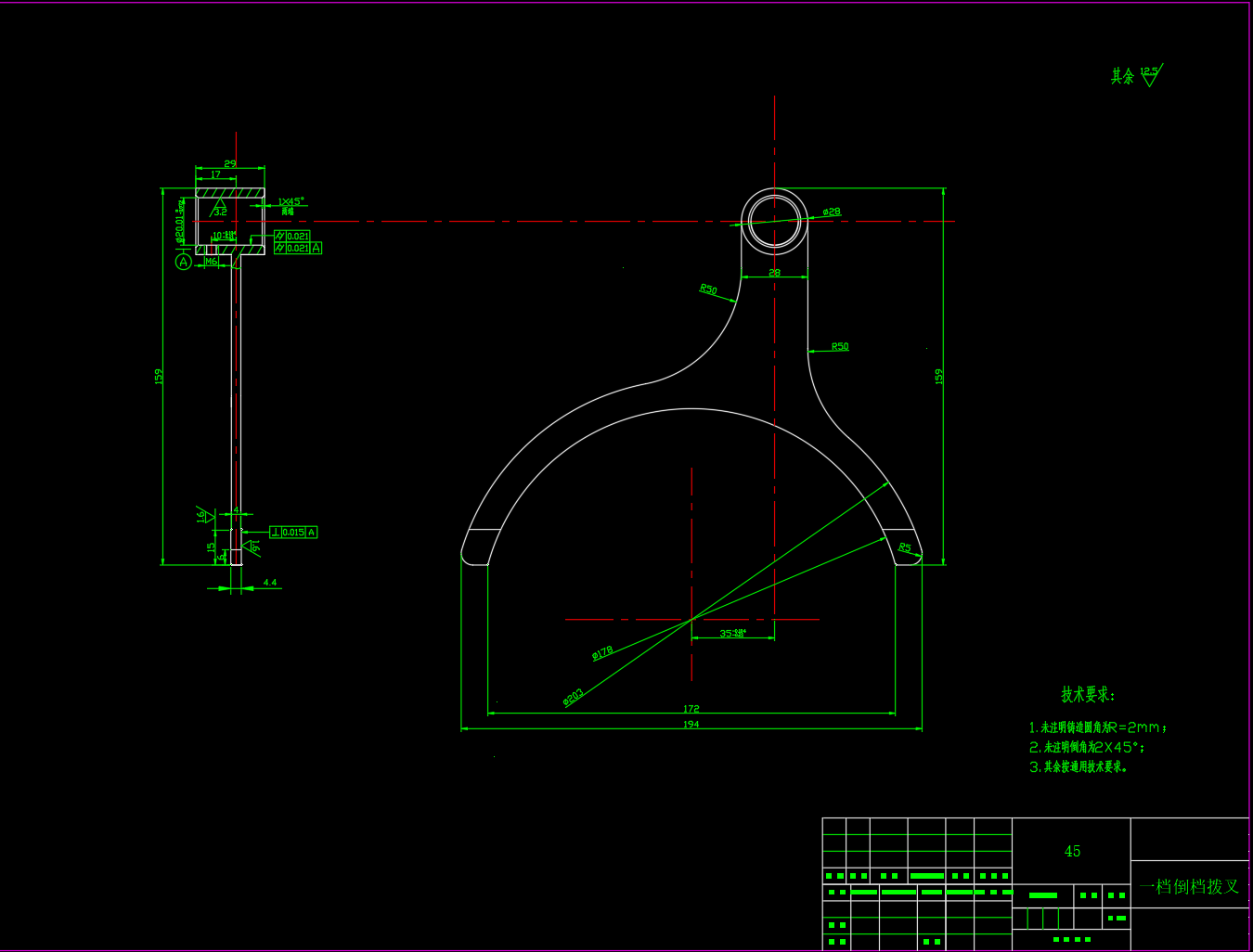Click the ø203 diameter dimension
This screenshot has width=1253, height=952.
[x=574, y=696]
